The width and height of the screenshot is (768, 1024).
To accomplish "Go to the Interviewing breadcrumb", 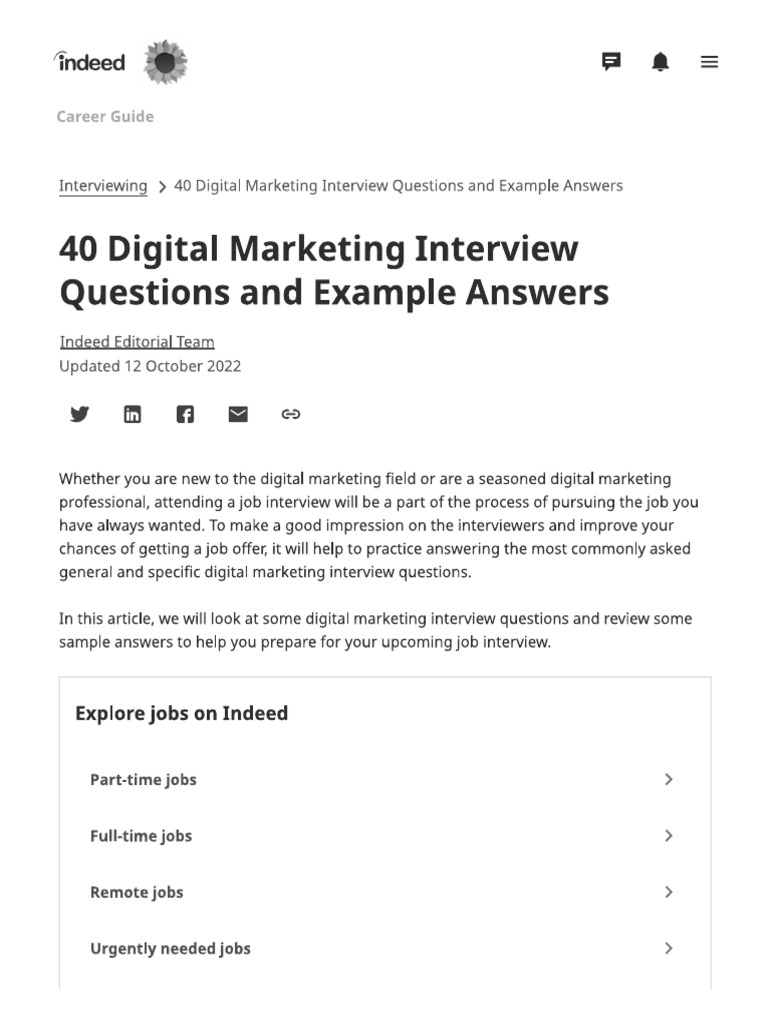I will point(103,186).
